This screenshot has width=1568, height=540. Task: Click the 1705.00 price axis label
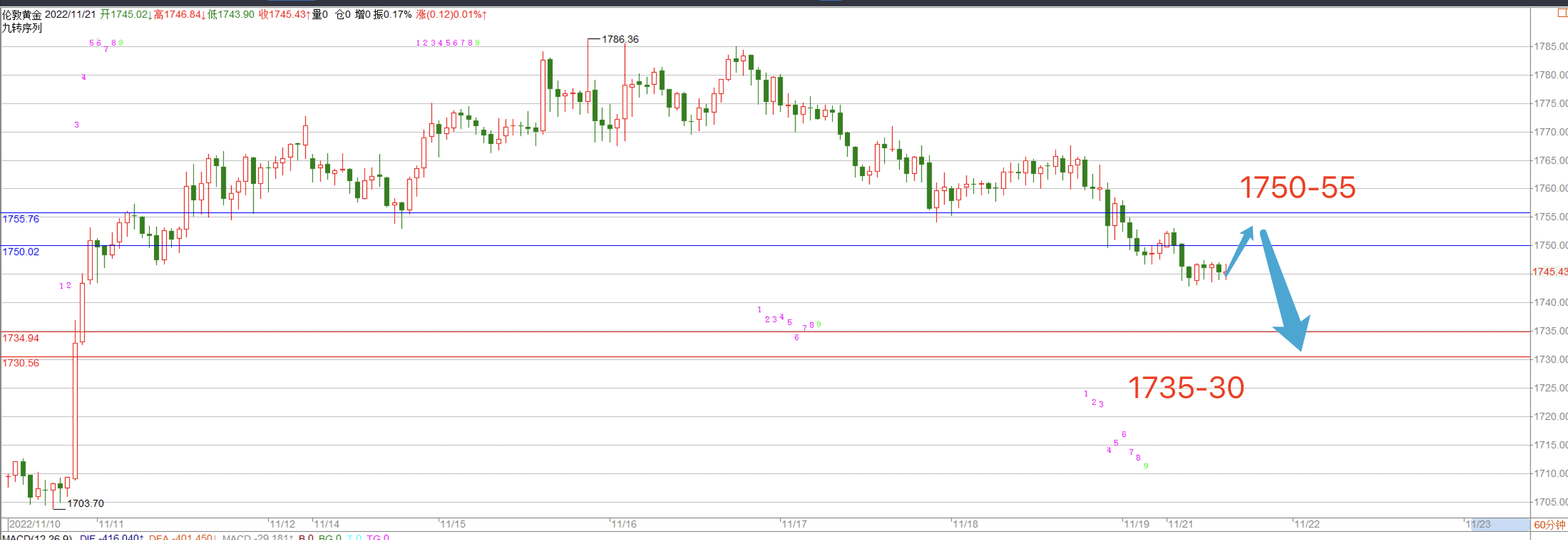tap(1550, 502)
